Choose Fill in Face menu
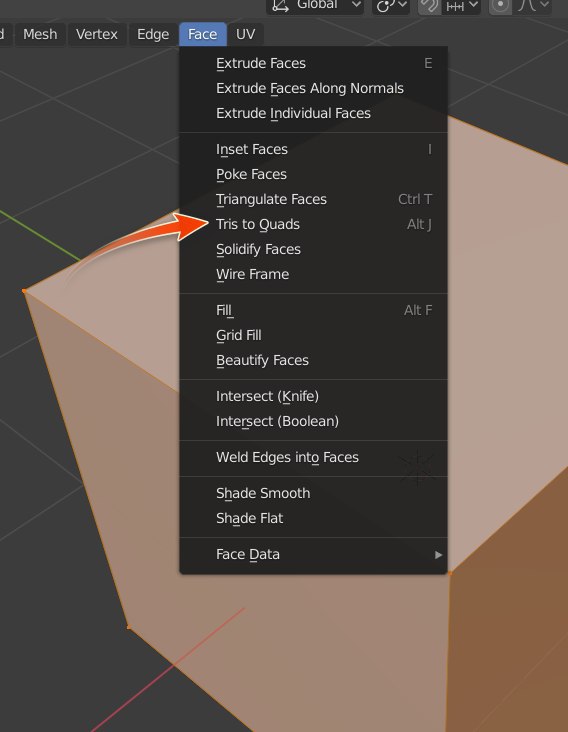568x732 pixels. [x=313, y=310]
